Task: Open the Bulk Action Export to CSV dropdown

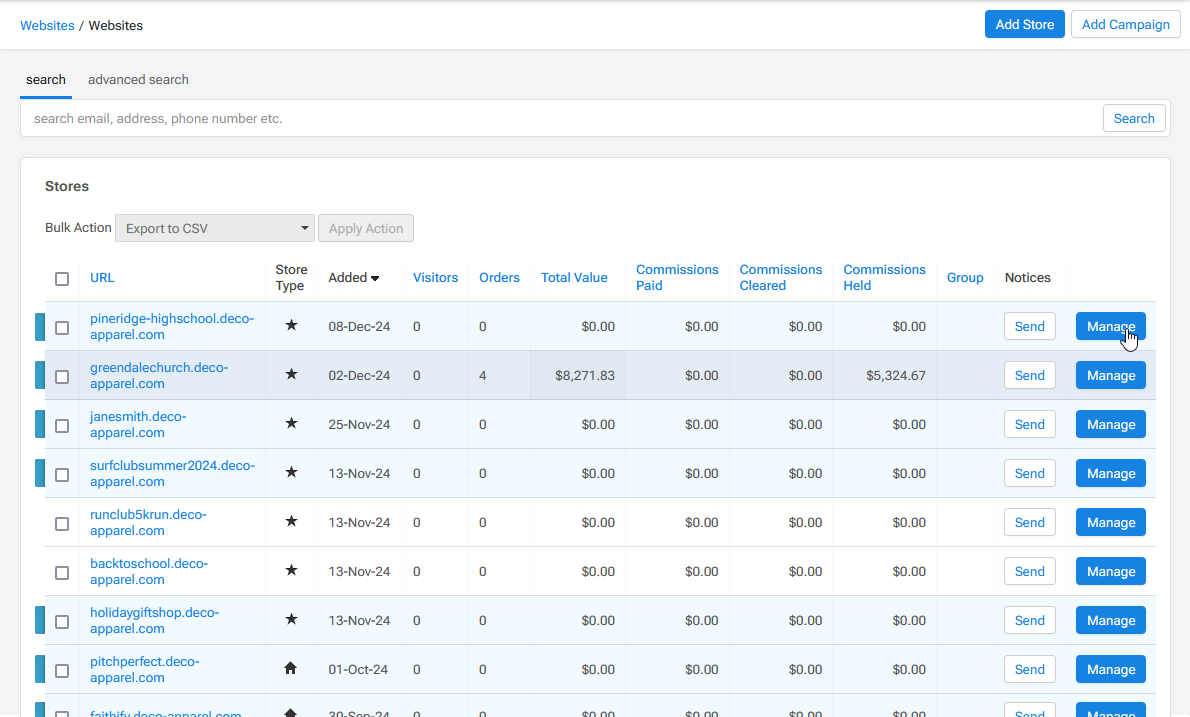Action: coord(215,228)
